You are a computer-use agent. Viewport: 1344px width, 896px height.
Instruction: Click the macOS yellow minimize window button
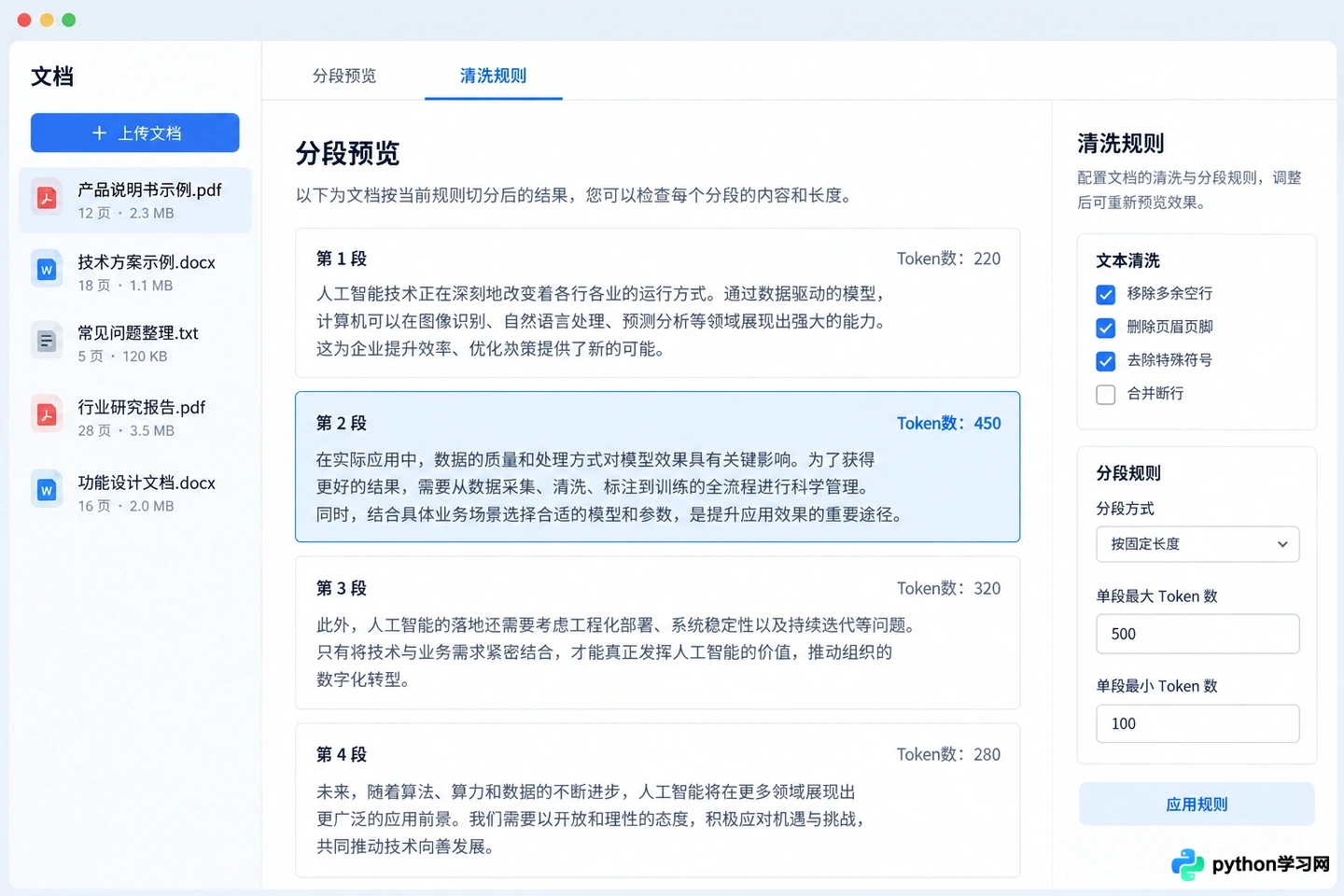click(x=47, y=20)
